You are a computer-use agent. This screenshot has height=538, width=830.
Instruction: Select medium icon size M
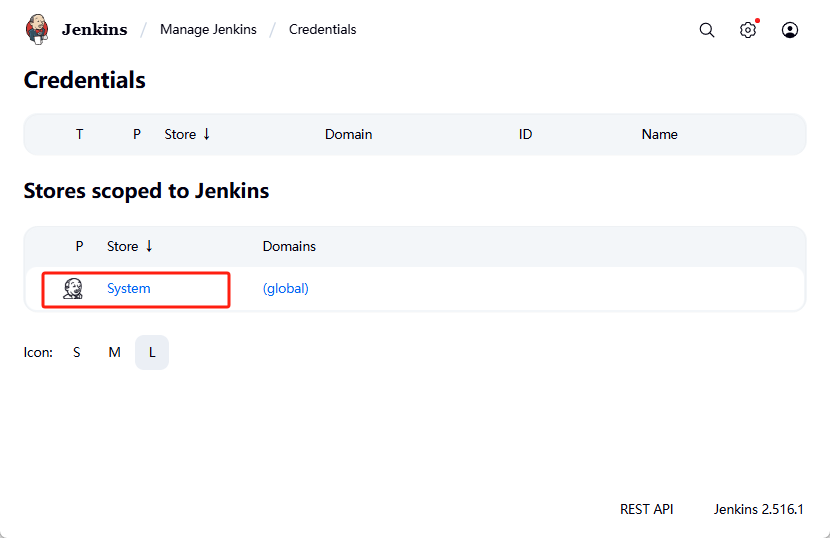pos(115,352)
